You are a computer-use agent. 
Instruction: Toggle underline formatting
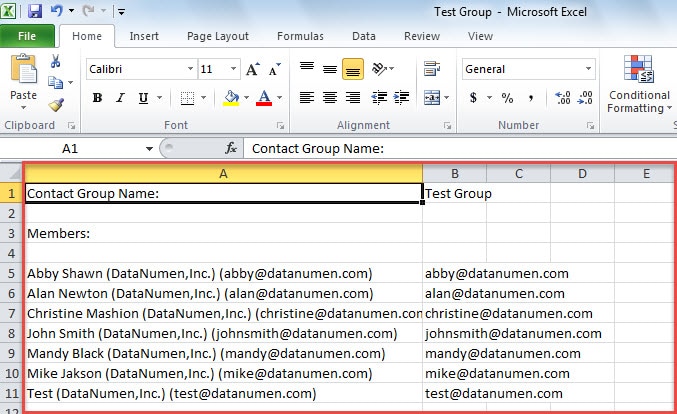[x=143, y=98]
